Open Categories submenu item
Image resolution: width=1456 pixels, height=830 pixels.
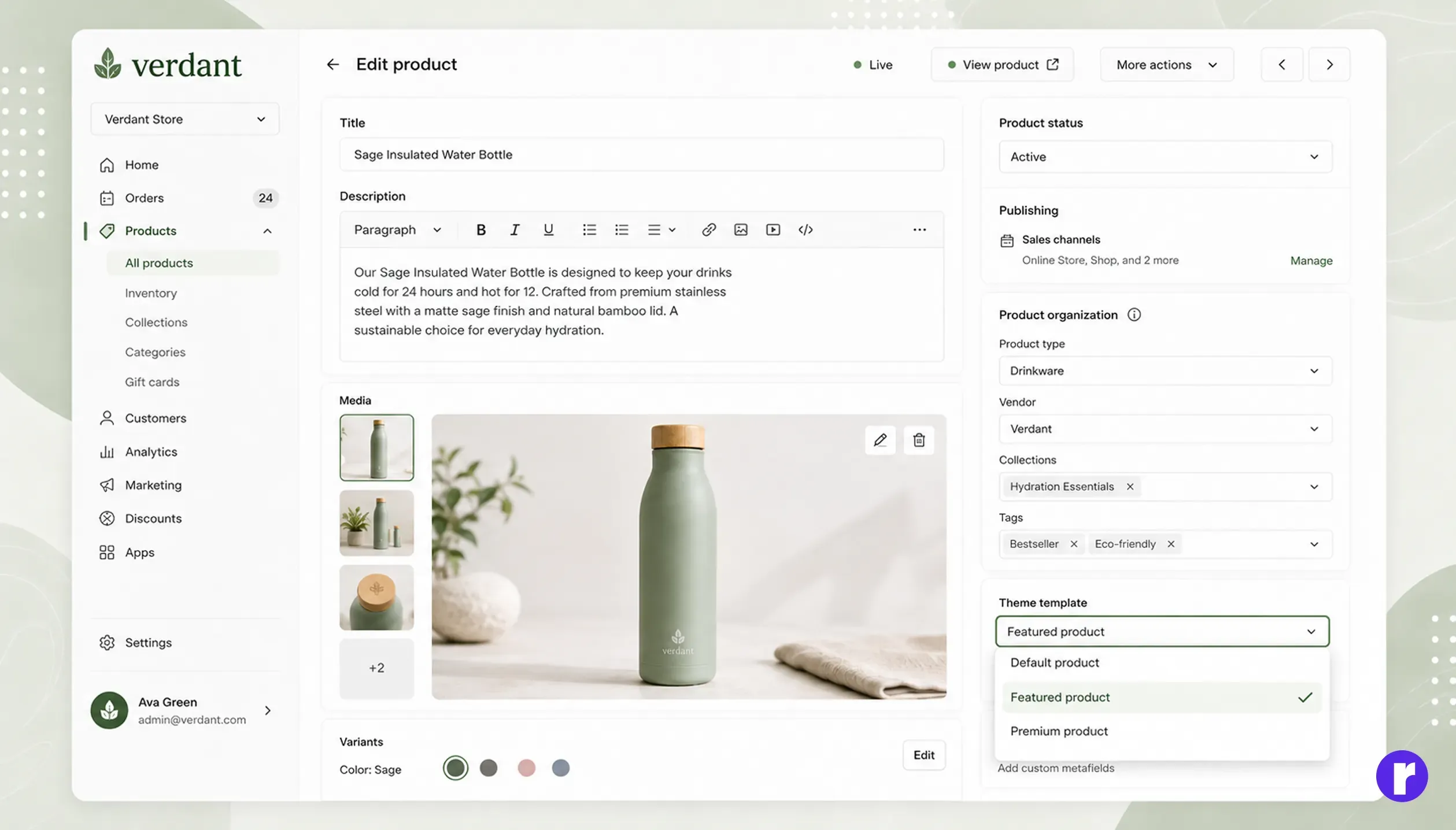(155, 352)
